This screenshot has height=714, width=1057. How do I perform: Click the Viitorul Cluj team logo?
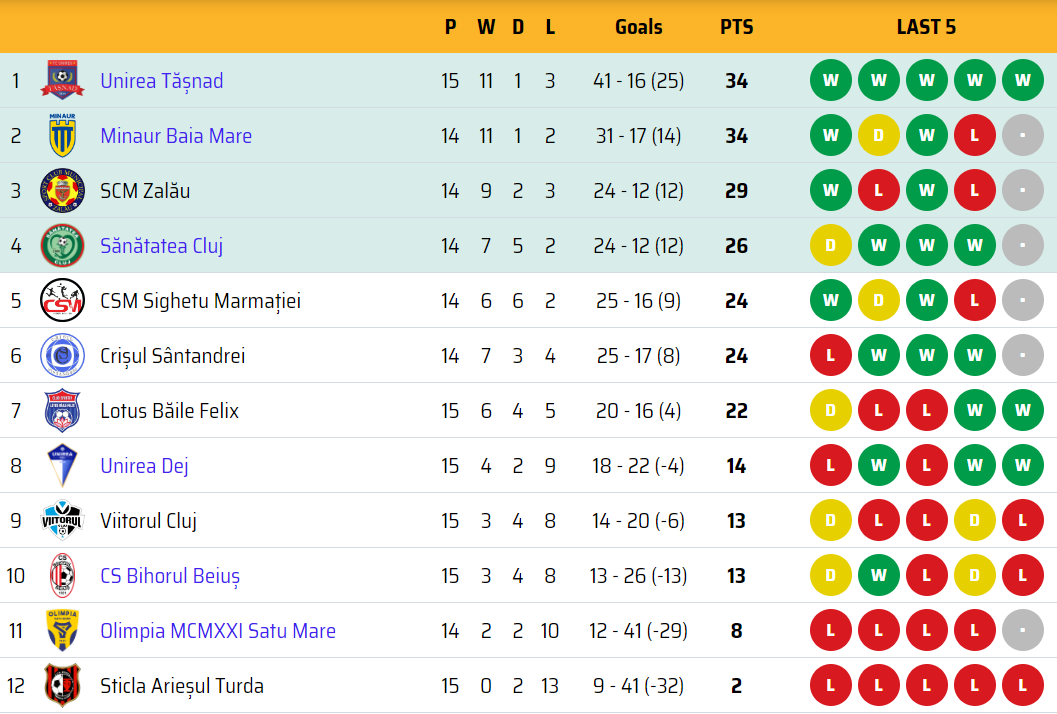[x=62, y=521]
